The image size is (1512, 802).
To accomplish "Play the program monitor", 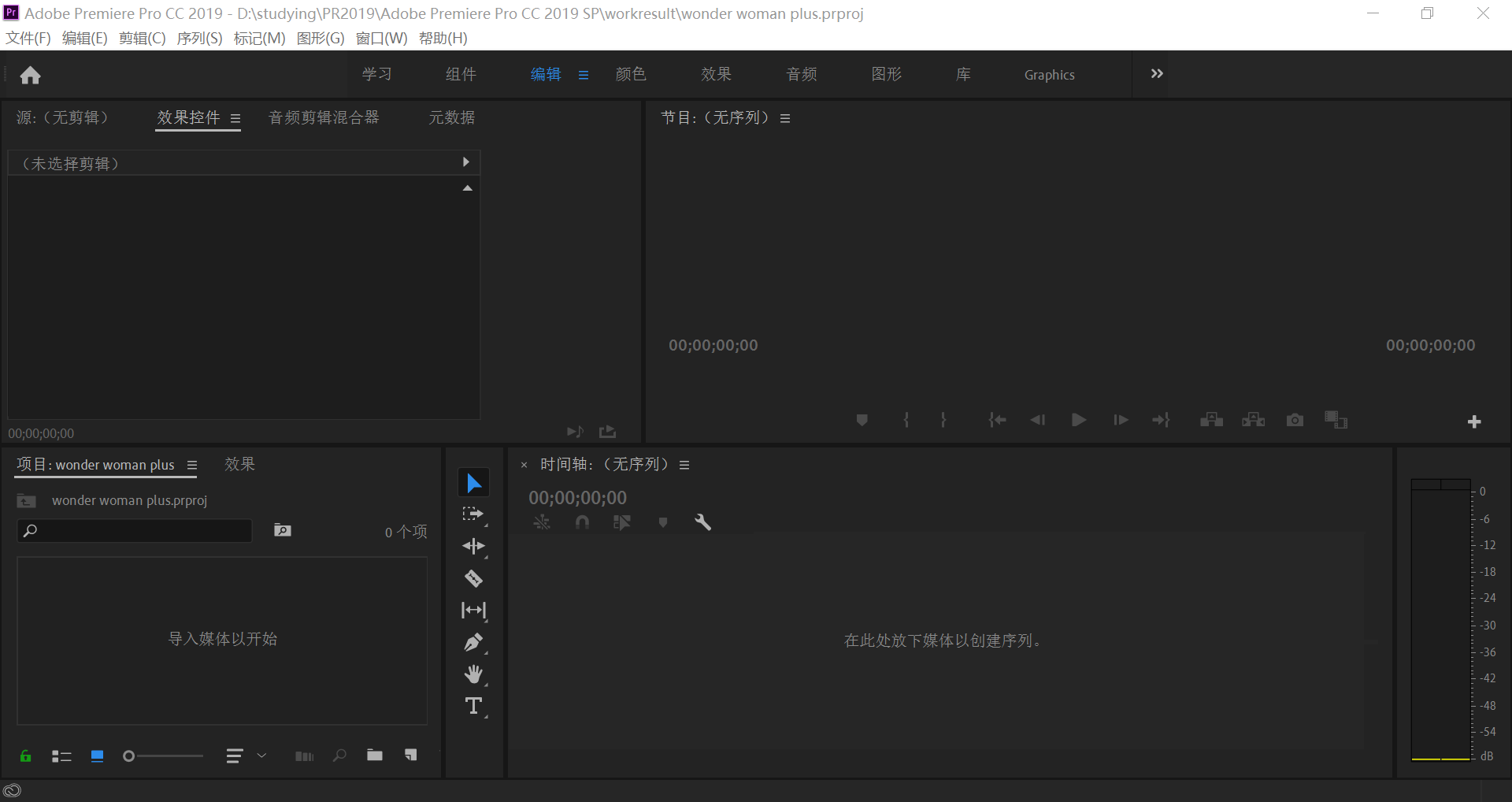I will (1079, 420).
